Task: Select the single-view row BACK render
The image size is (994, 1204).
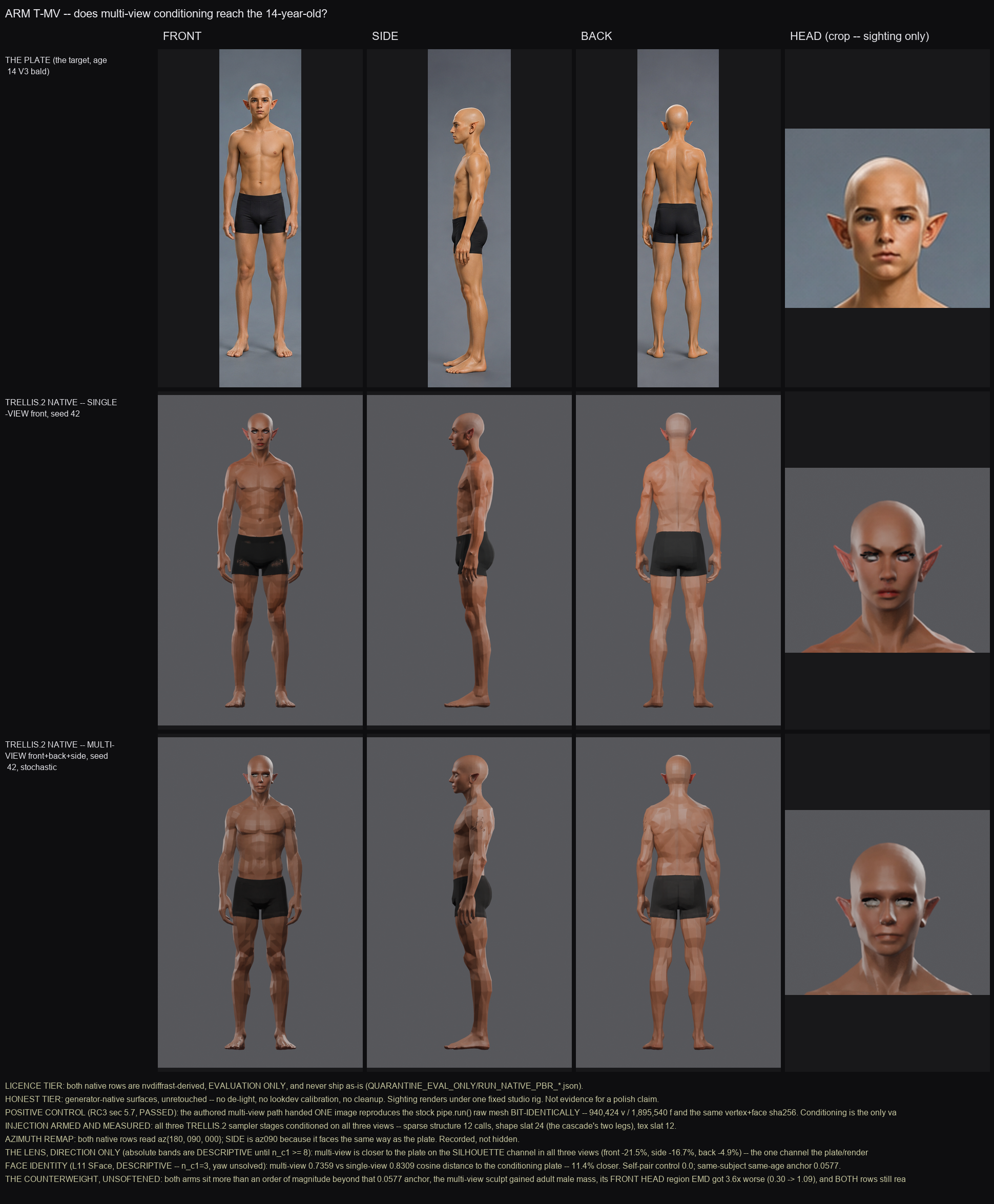Action: click(678, 560)
